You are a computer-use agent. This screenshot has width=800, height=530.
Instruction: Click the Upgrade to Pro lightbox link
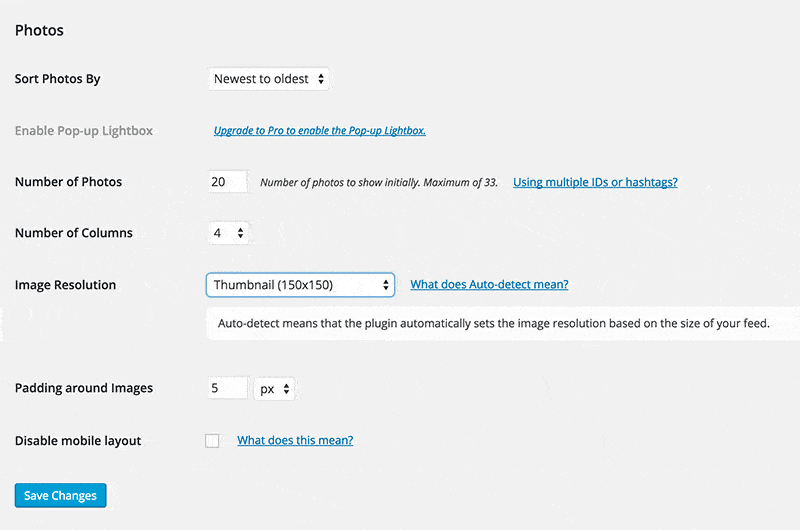pos(320,131)
